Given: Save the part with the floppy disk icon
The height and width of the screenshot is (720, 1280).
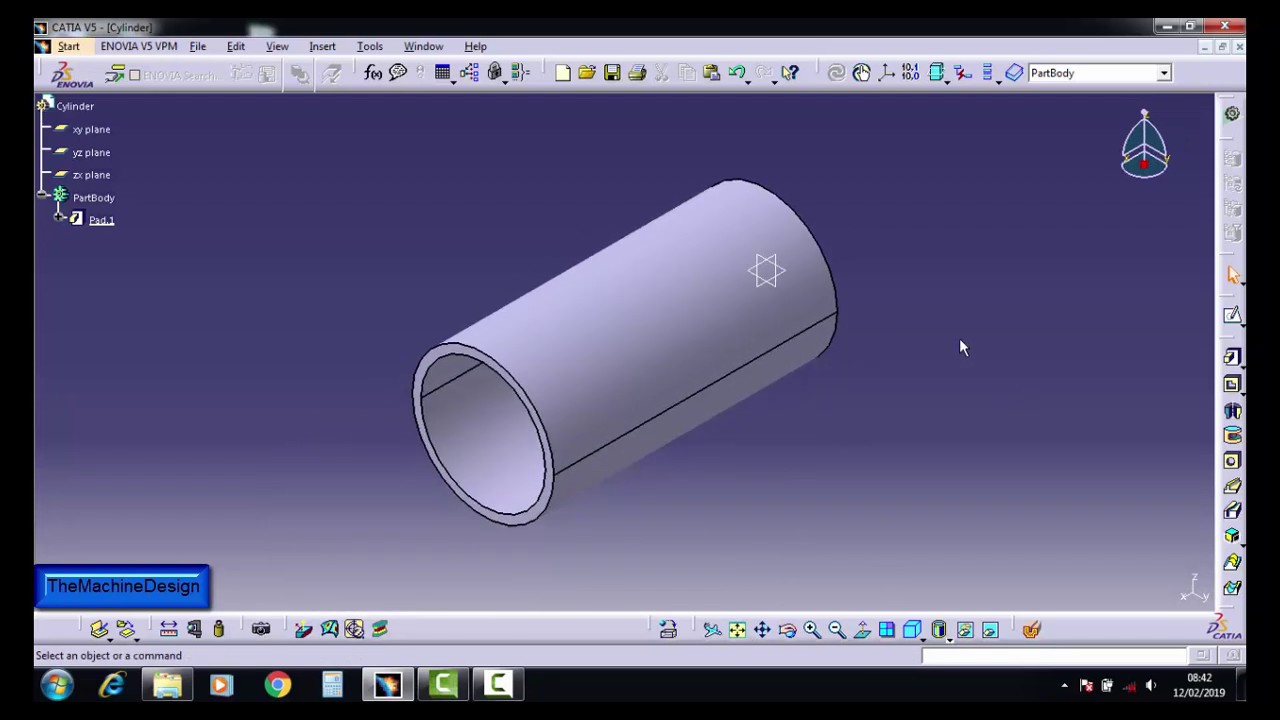Looking at the screenshot, I should 612,73.
